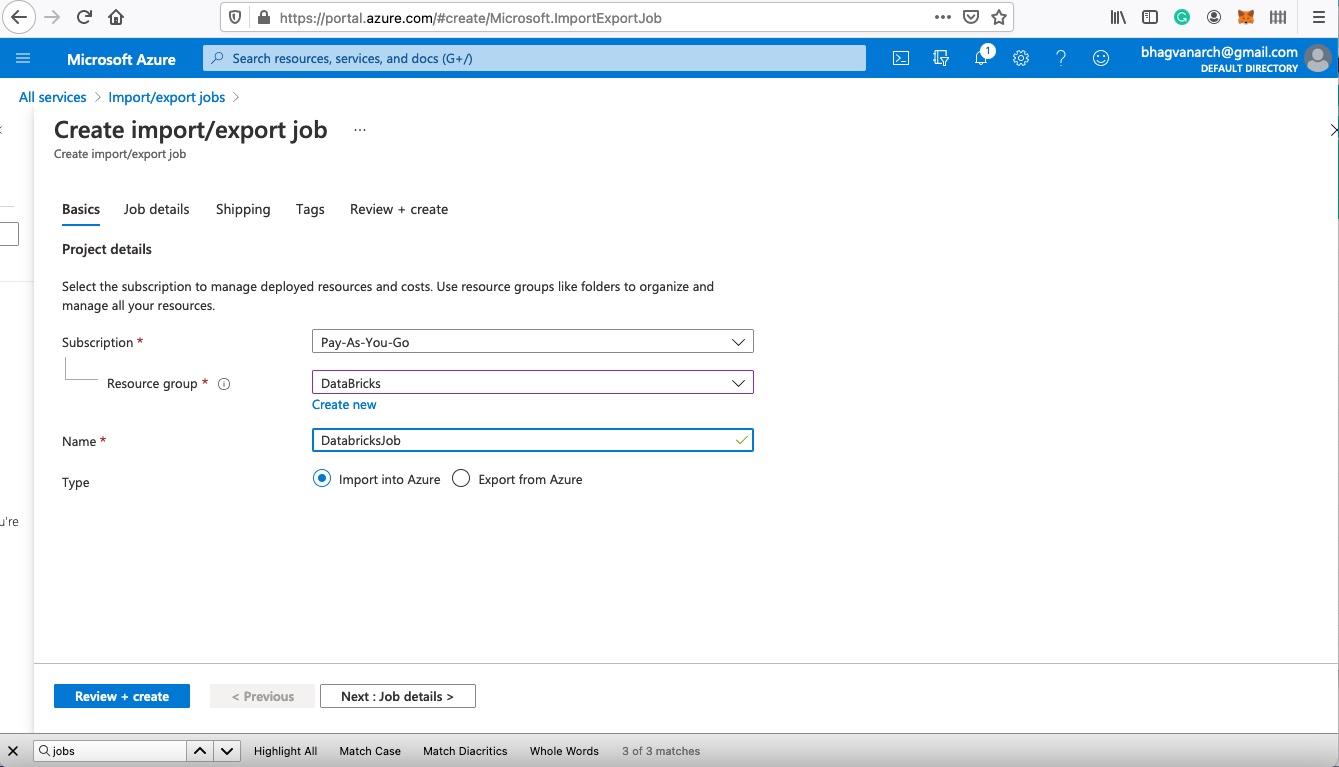Open the browser home page icon
The height and width of the screenshot is (767, 1339).
(116, 17)
